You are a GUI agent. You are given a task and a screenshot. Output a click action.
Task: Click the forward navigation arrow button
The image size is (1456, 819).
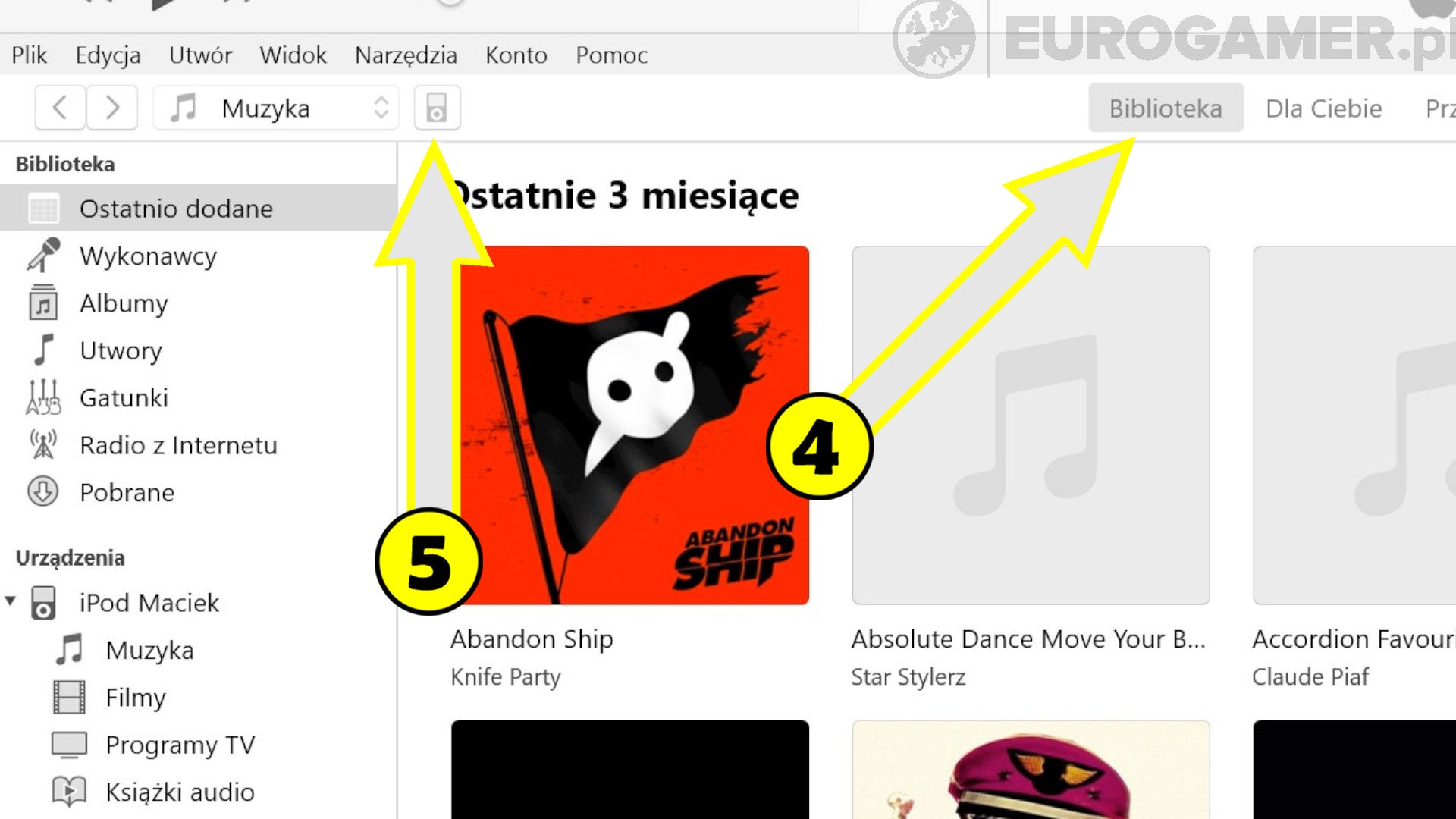(112, 108)
